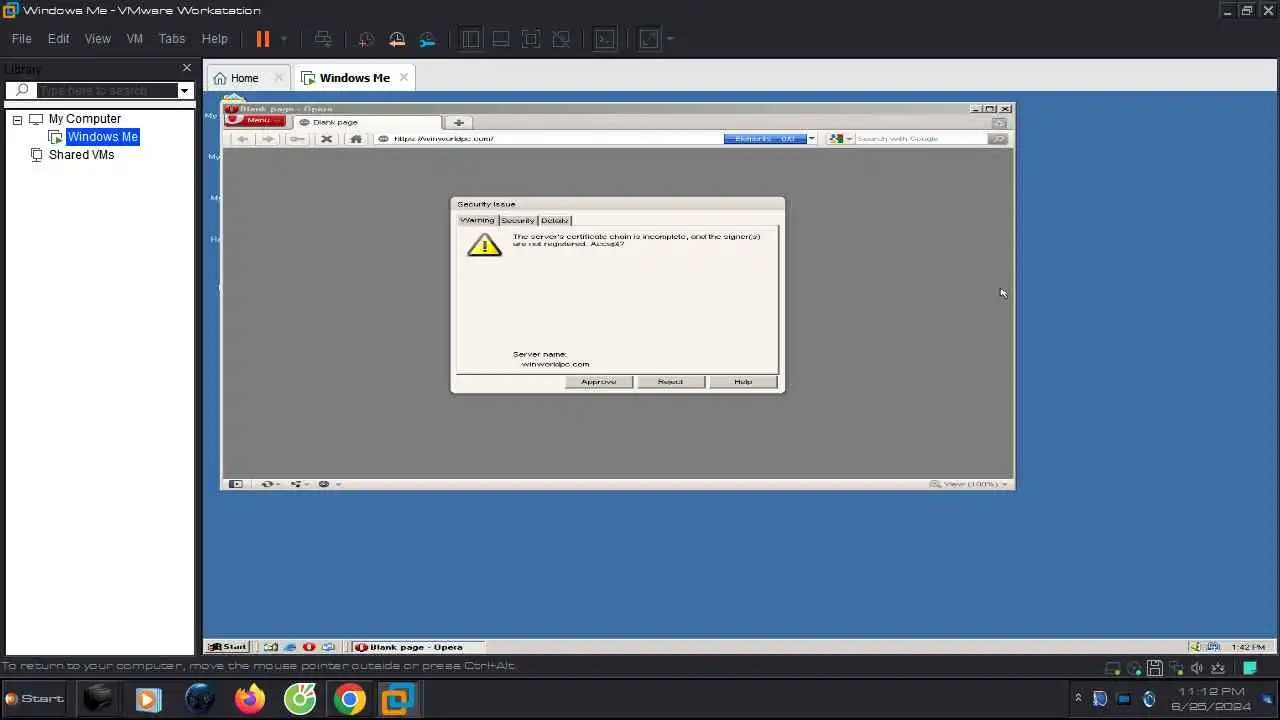Image resolution: width=1280 pixels, height=720 pixels.
Task: Switch to the Warning tab in Security Issue dialog
Action: click(477, 220)
